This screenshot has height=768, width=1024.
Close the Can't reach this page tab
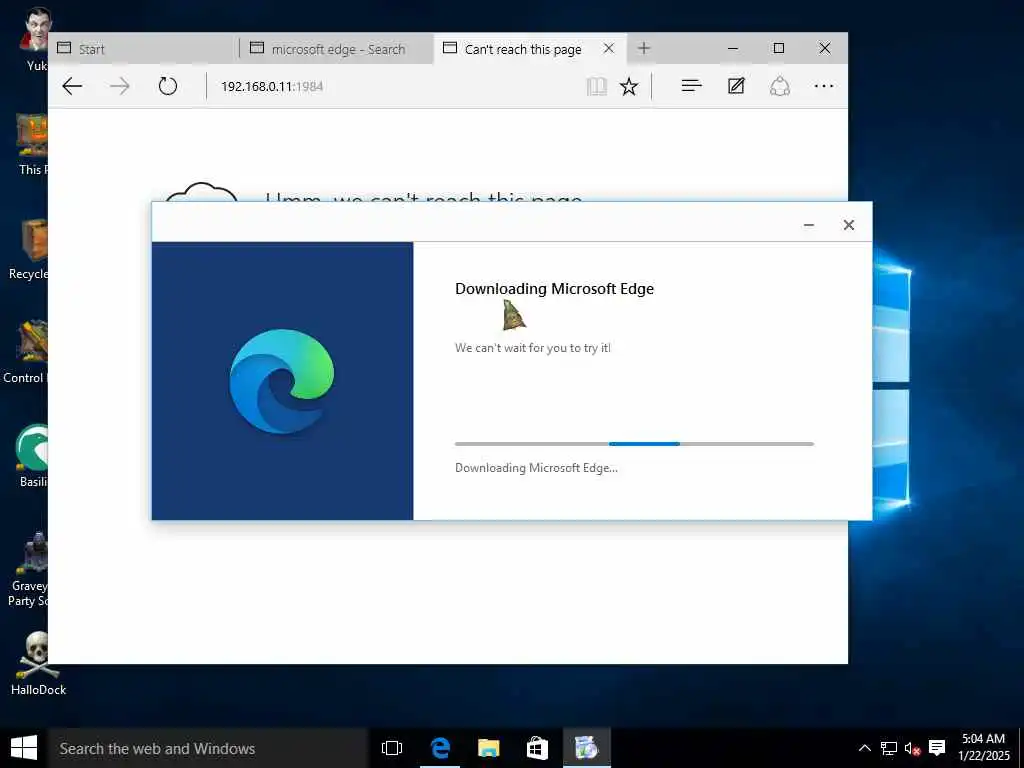[x=609, y=48]
